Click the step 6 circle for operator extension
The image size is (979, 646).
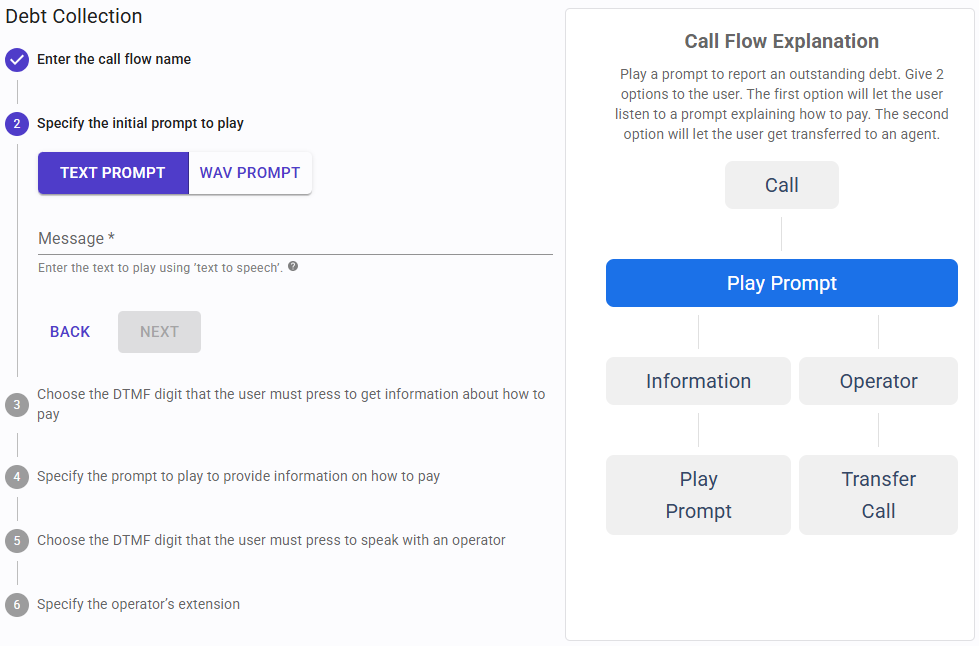(x=16, y=604)
